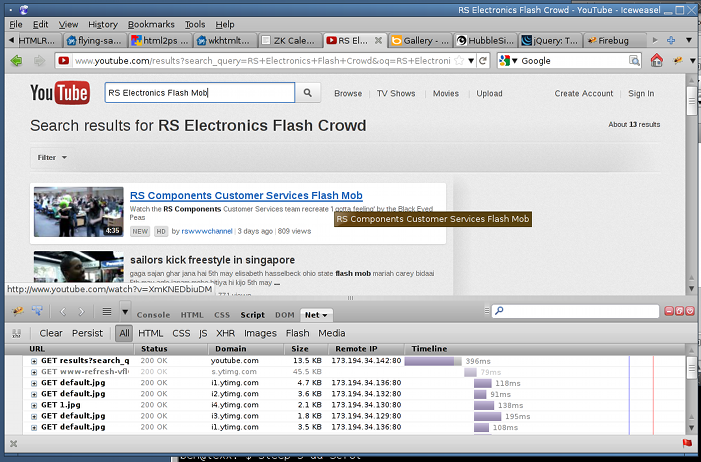
Task: Select the Images filter in the Net panel
Action: [x=260, y=333]
